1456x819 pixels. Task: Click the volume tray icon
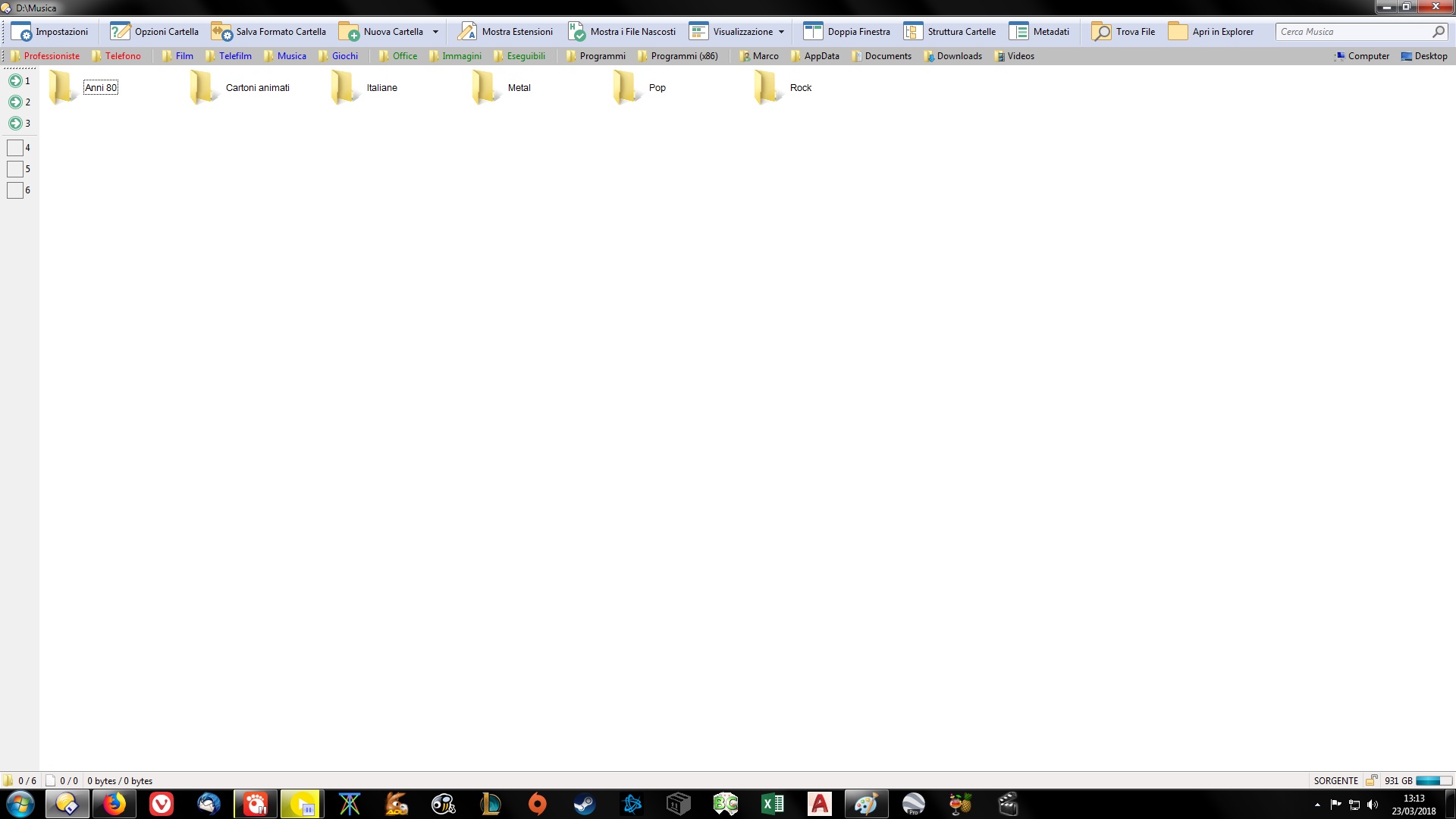coord(1373,805)
